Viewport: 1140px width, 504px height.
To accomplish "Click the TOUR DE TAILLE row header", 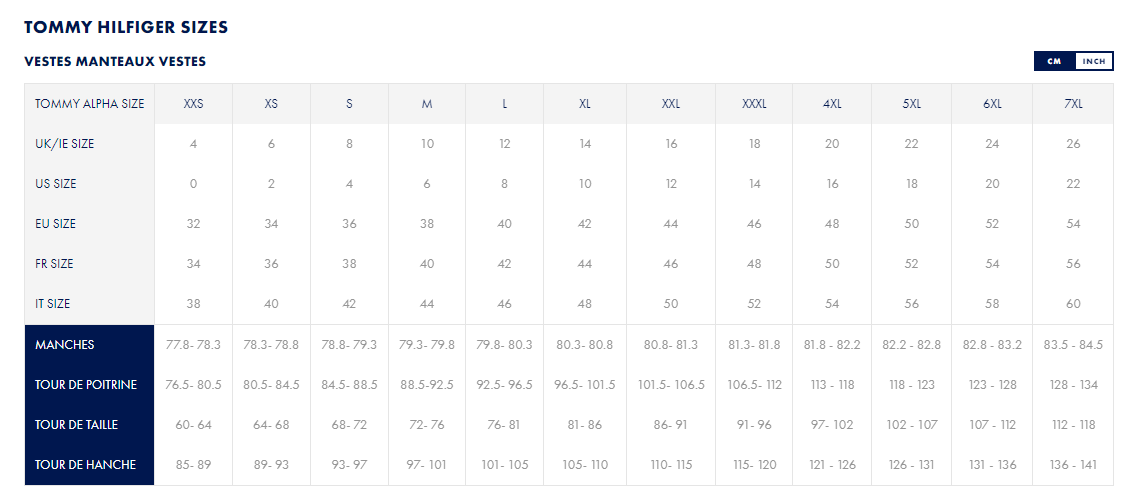I will (76, 425).
